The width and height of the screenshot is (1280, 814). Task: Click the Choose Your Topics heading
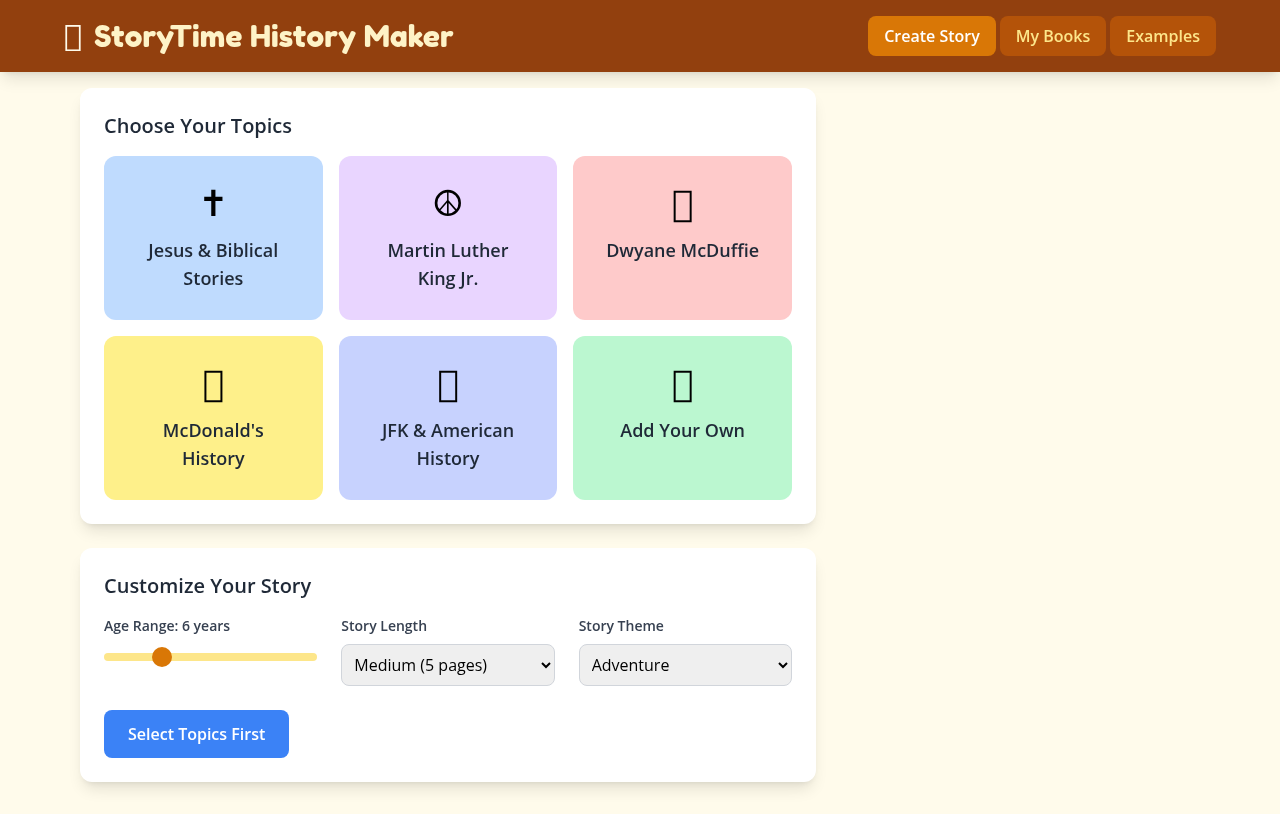198,126
